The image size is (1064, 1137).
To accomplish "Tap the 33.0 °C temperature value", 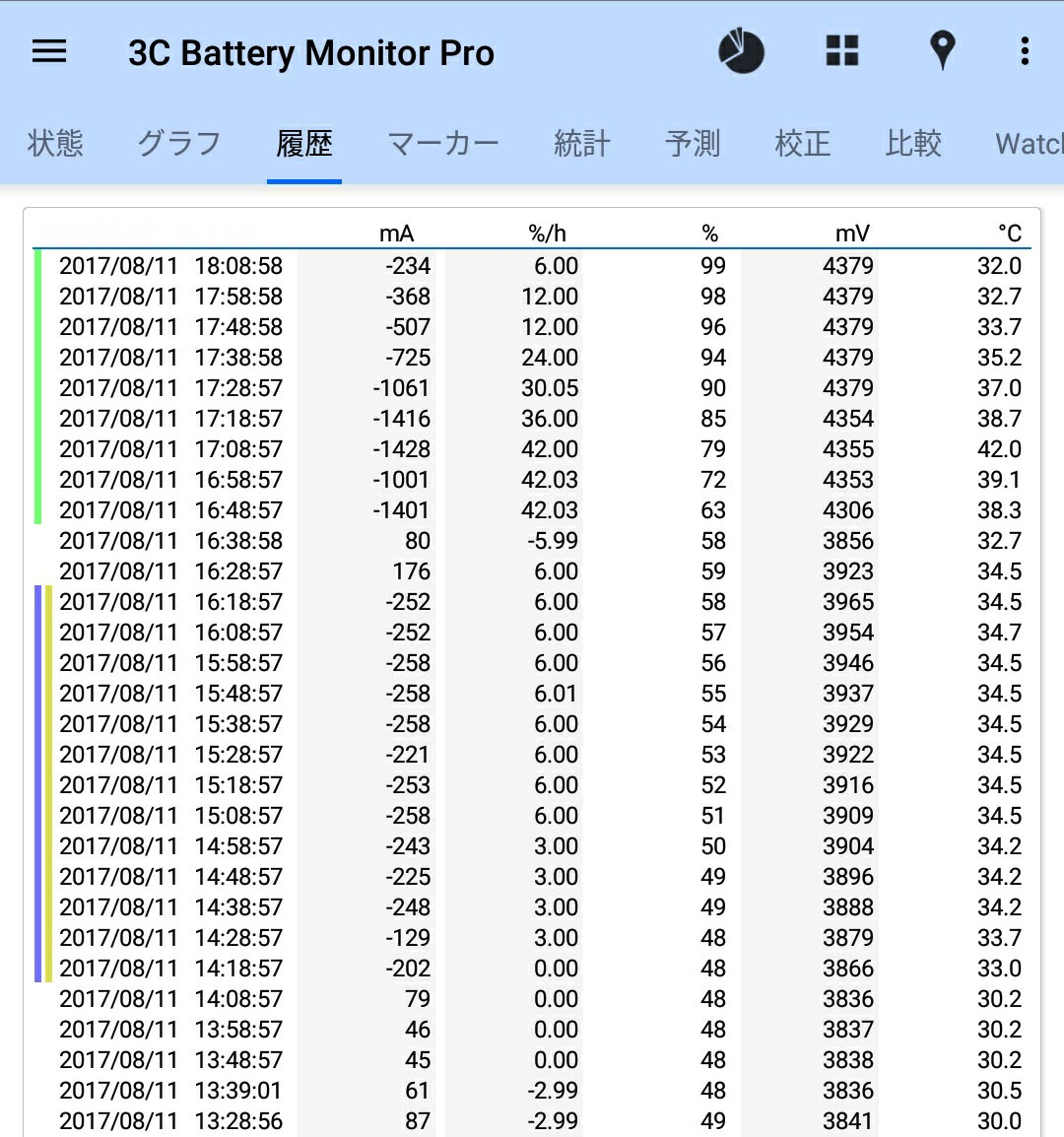I will pyautogui.click(x=999, y=969).
